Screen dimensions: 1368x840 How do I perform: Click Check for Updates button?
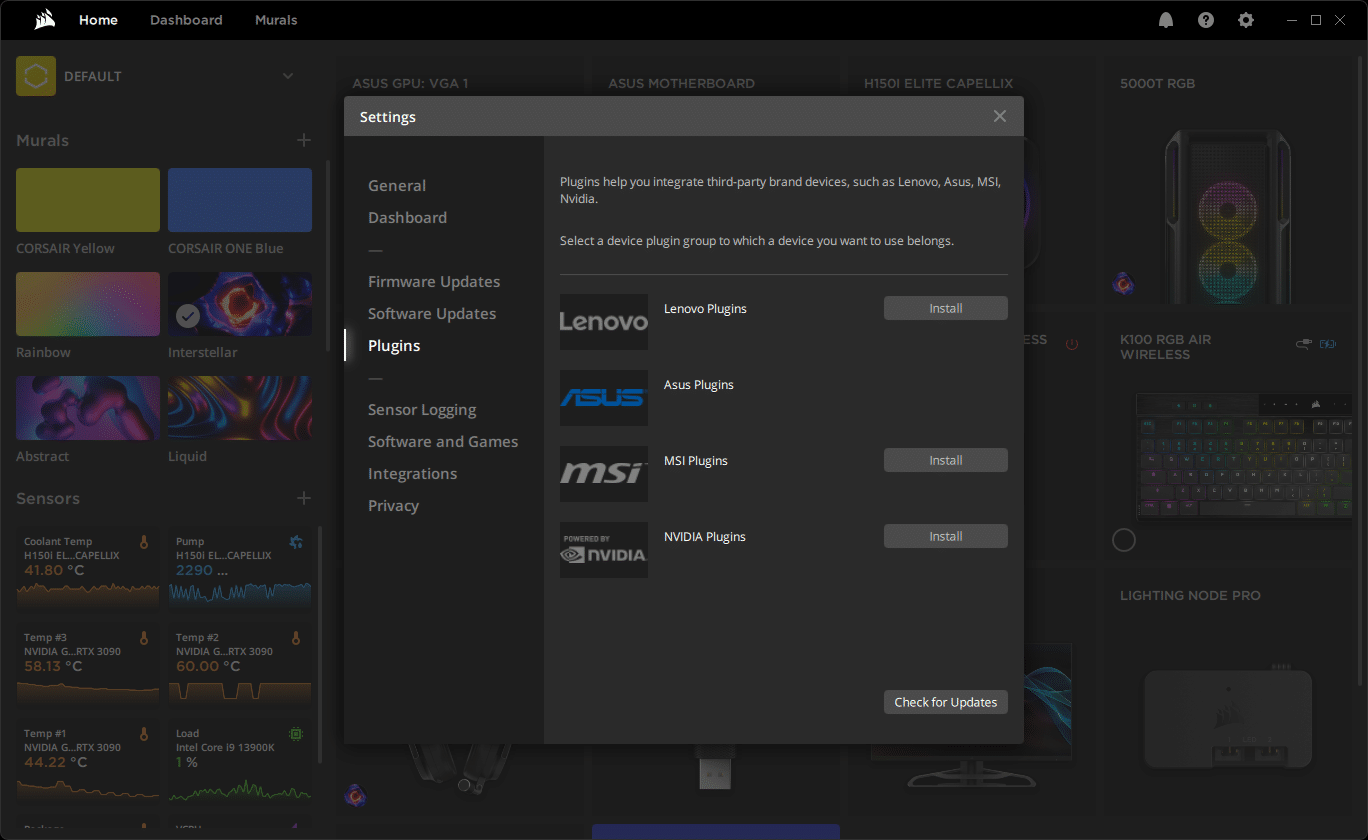coord(946,702)
